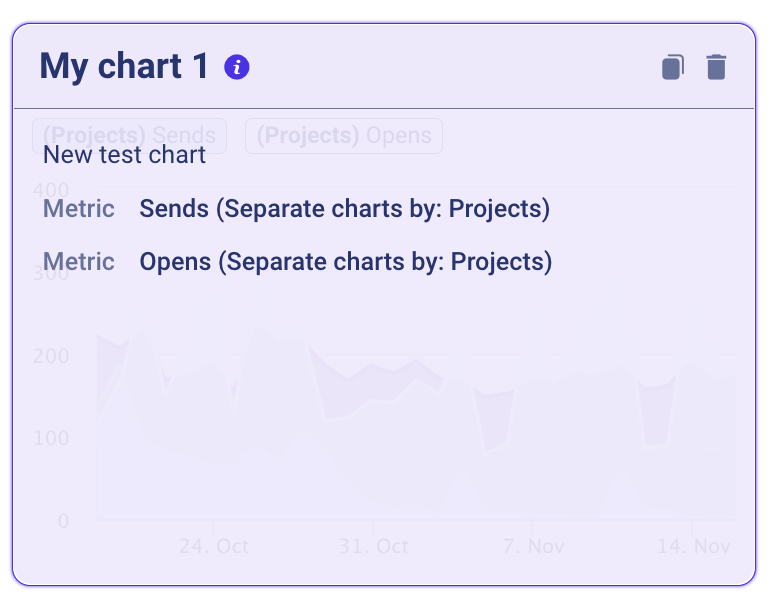
Task: Toggle the (Projects) Opens legend chip
Action: click(344, 135)
